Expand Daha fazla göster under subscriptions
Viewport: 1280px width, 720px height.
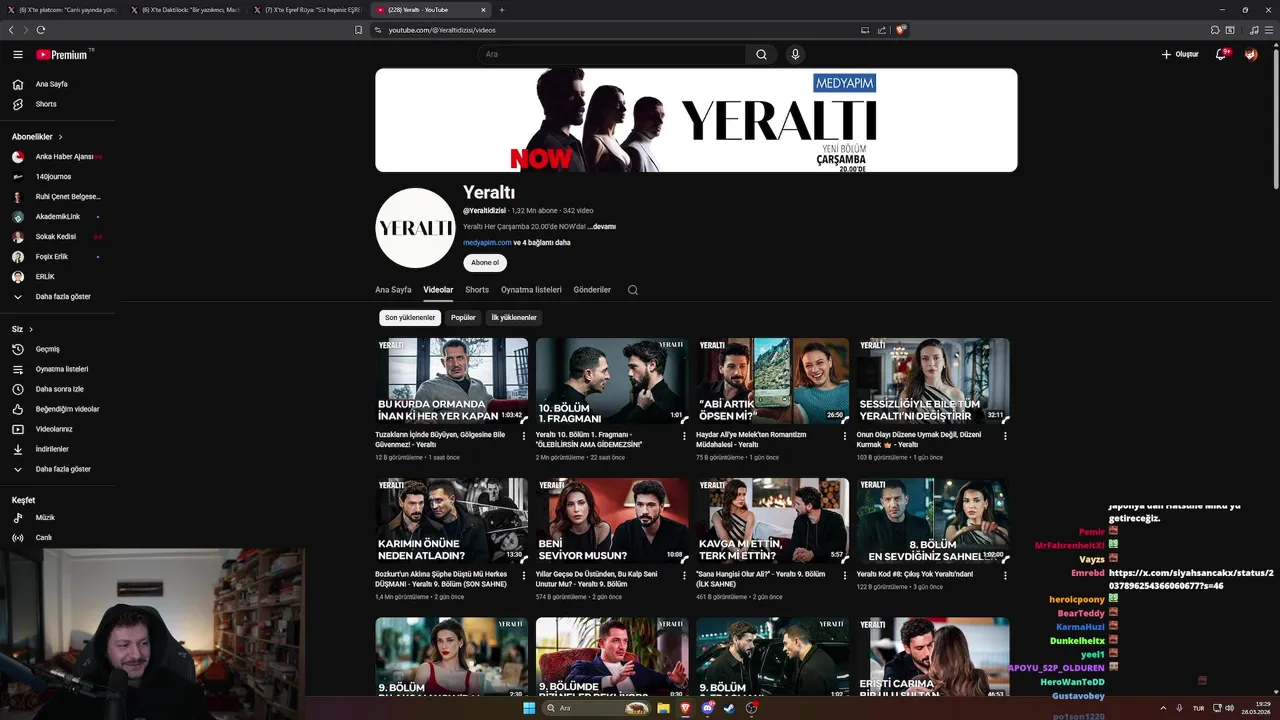[x=63, y=297]
